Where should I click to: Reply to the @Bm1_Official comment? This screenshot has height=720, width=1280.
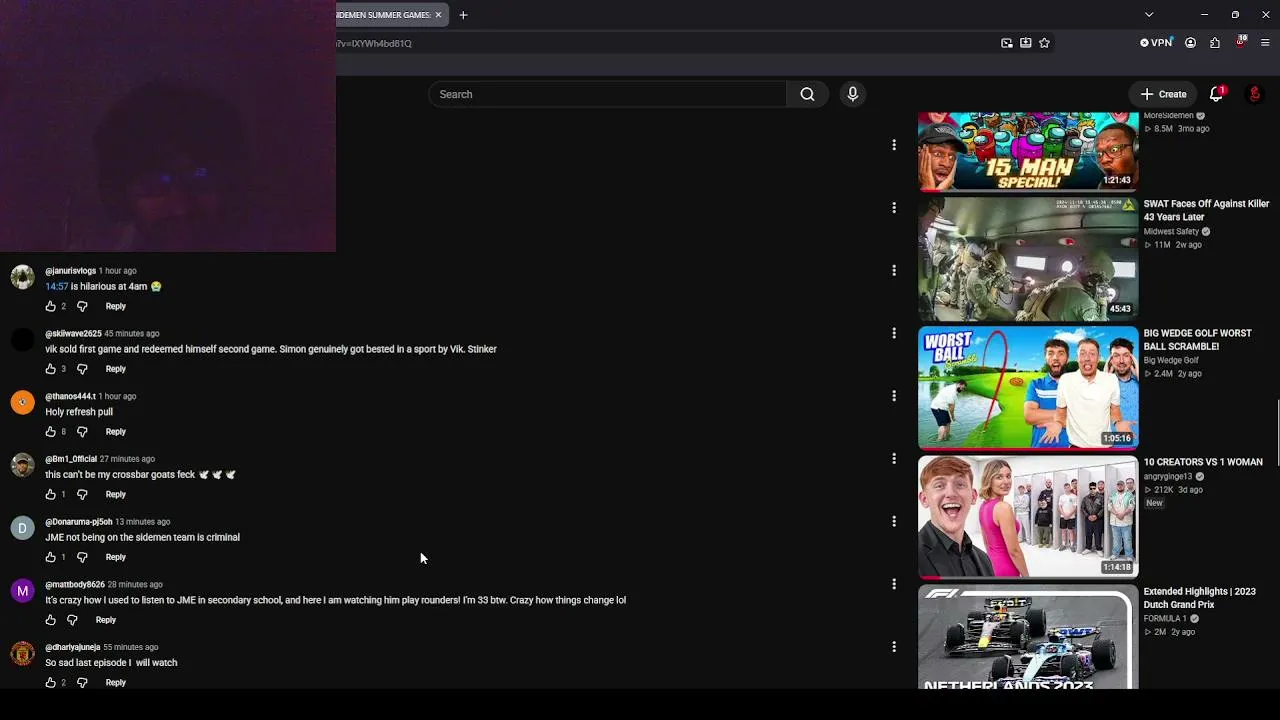coord(116,494)
